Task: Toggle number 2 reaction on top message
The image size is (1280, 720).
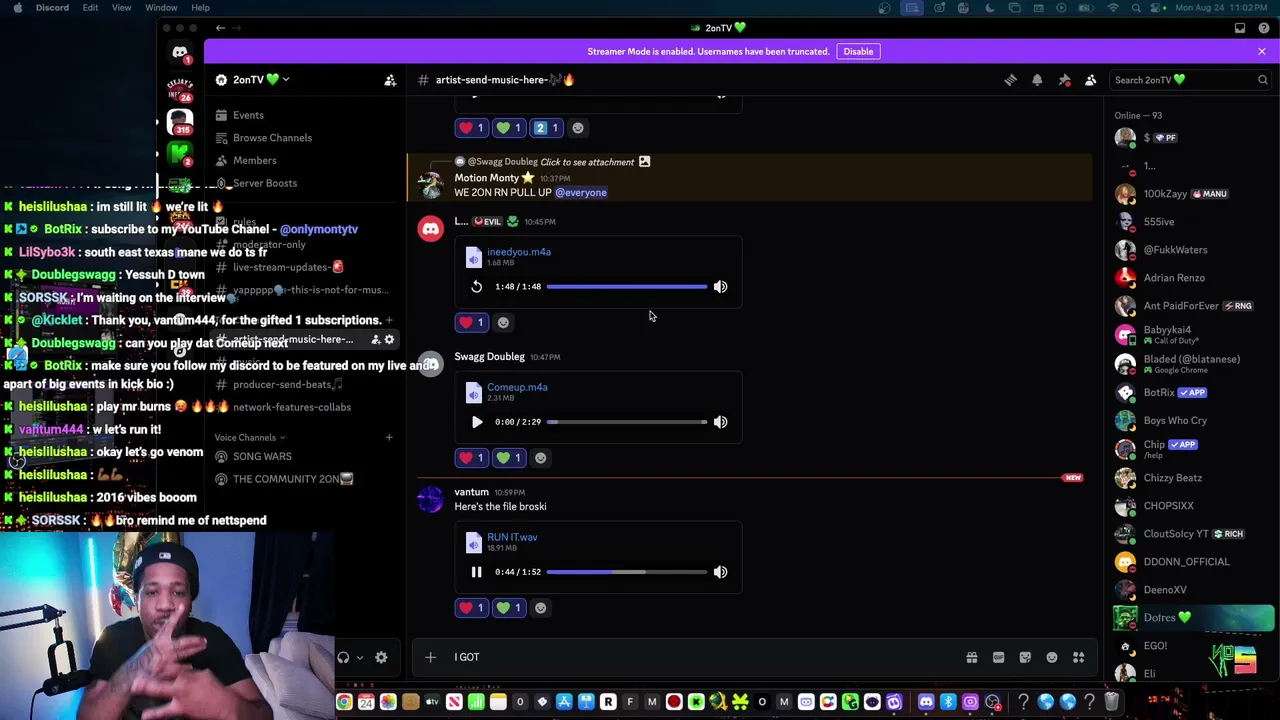Action: [x=547, y=128]
